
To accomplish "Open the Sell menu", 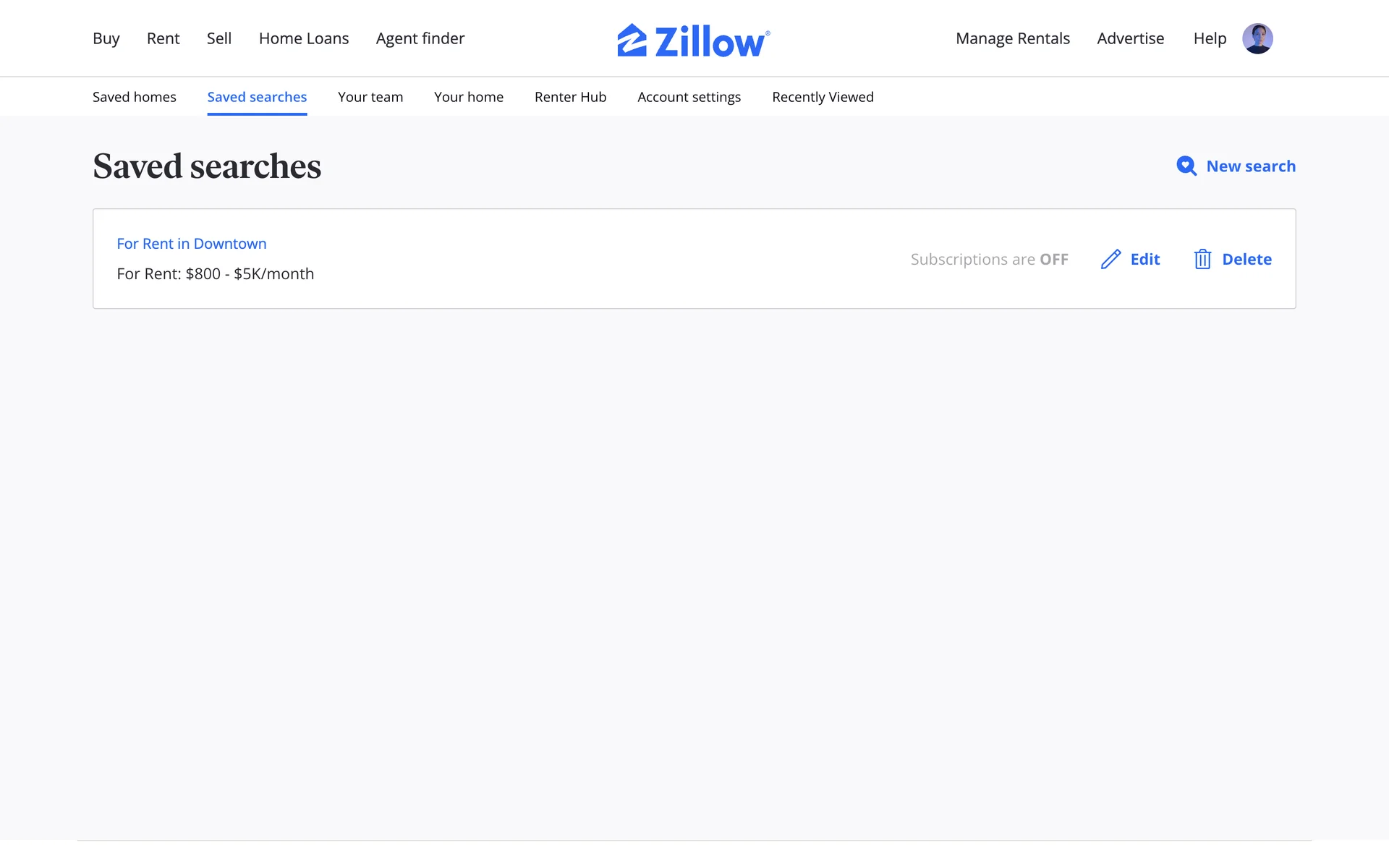I will [x=219, y=38].
